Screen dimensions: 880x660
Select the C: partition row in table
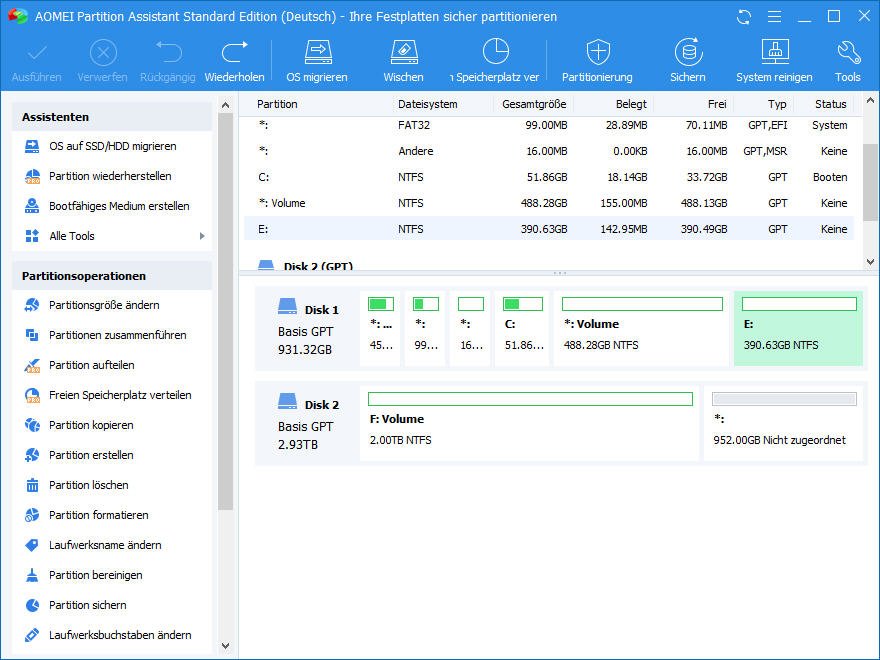click(548, 177)
